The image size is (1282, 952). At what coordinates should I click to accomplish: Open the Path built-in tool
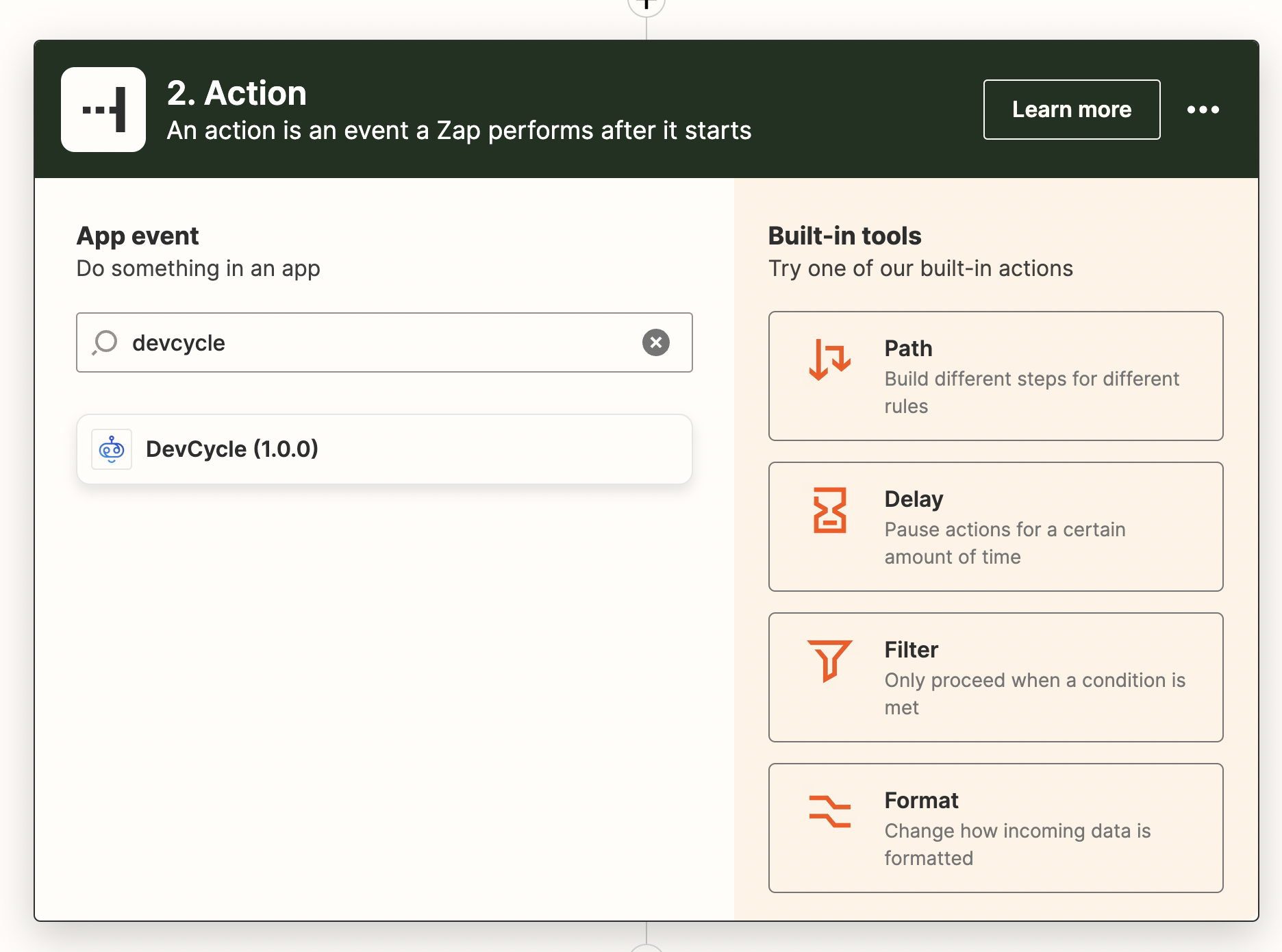[x=995, y=376]
